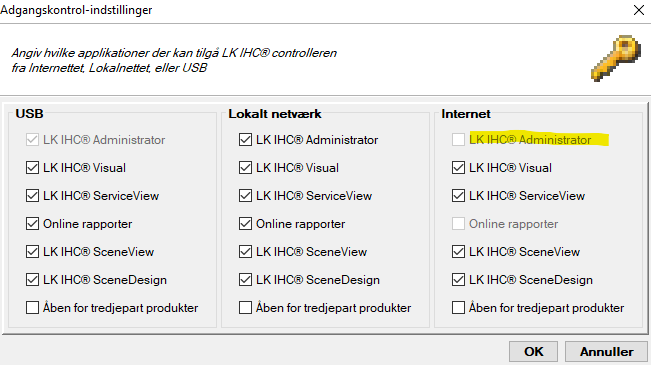Viewport: 651px width, 365px height.
Task: Toggle LK IHC SceneView under Internet
Action: 458,252
